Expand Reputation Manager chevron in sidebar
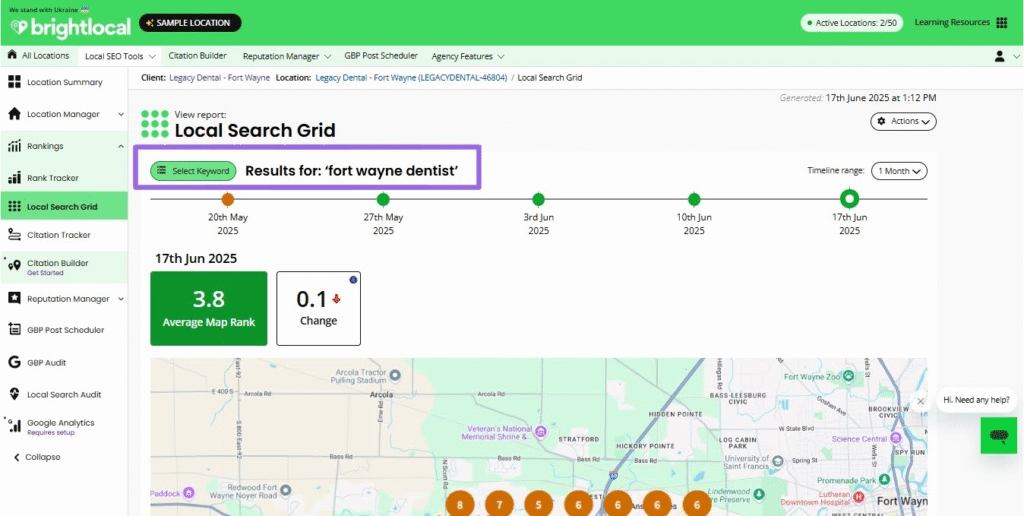 coord(121,298)
